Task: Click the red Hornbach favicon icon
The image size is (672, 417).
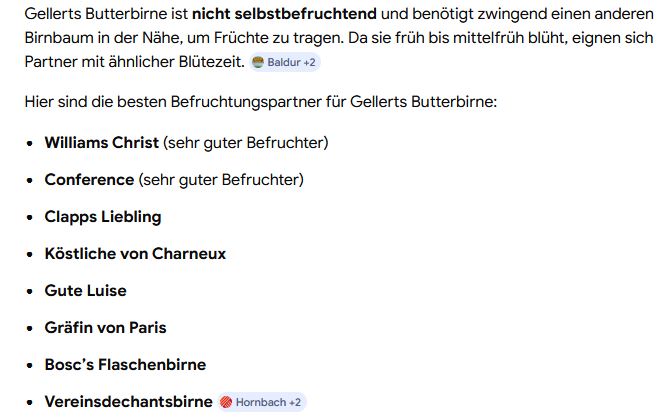Action: point(226,402)
